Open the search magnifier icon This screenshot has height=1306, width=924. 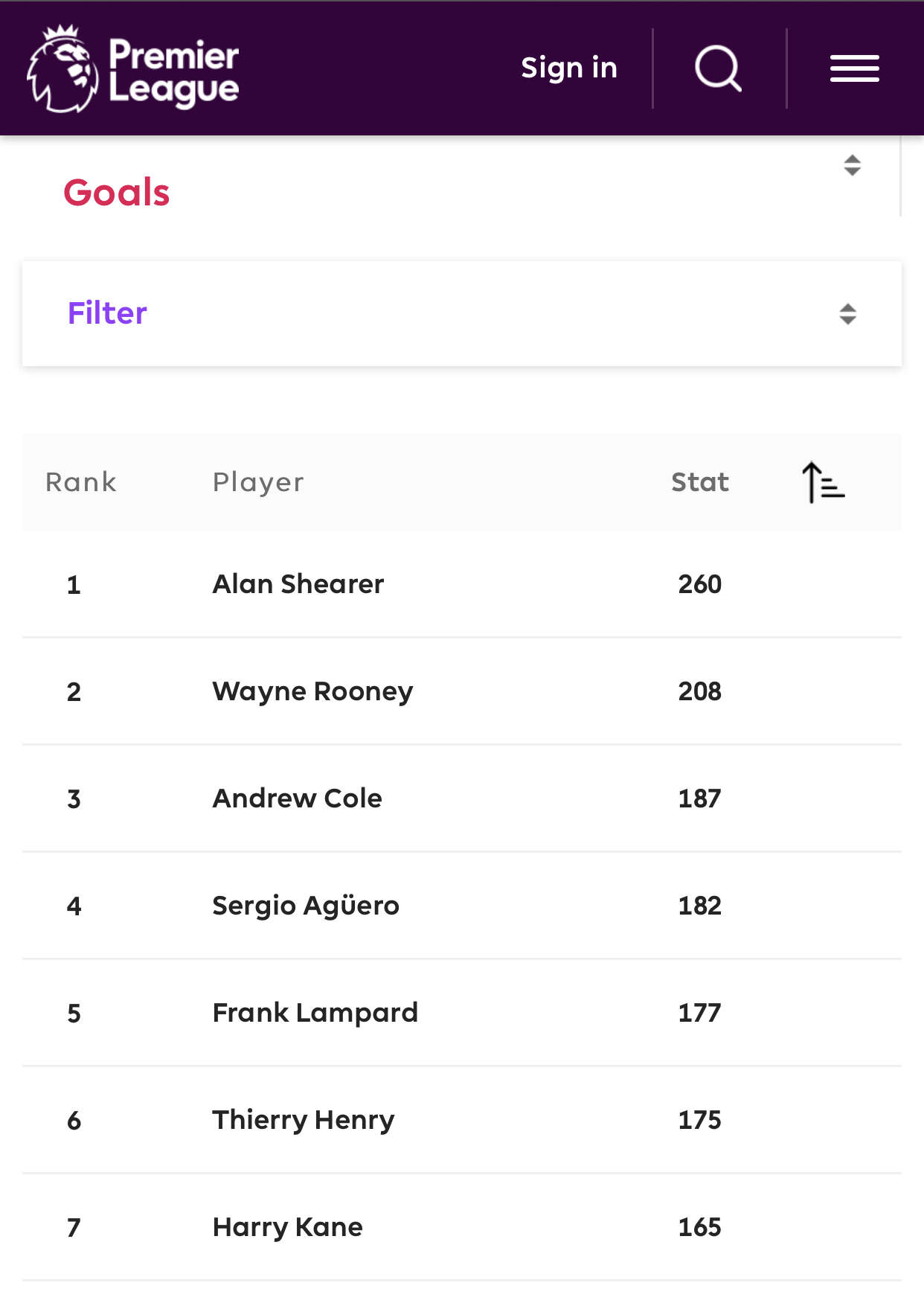(718, 68)
